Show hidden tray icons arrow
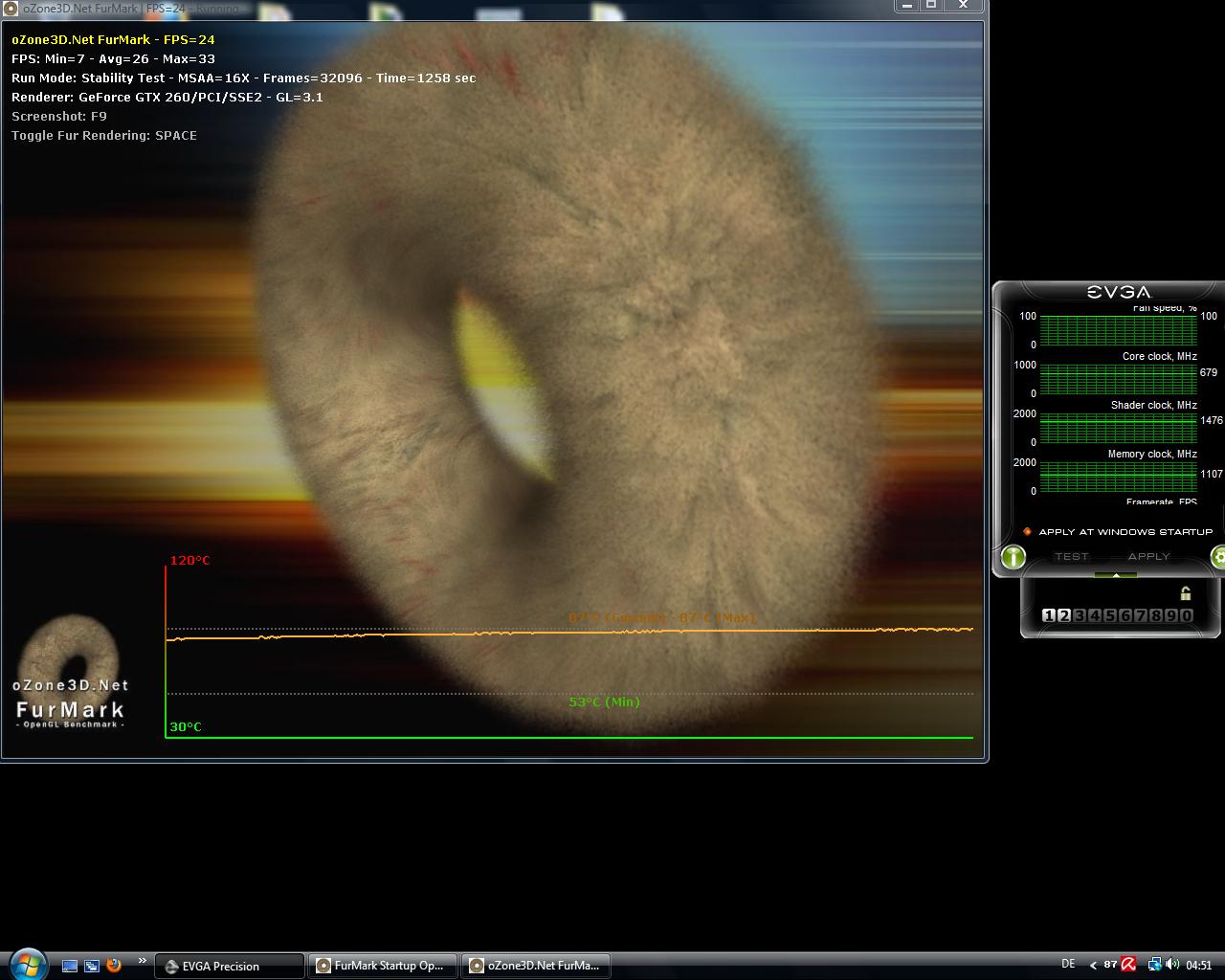This screenshot has height=980, width=1225. tap(1093, 966)
